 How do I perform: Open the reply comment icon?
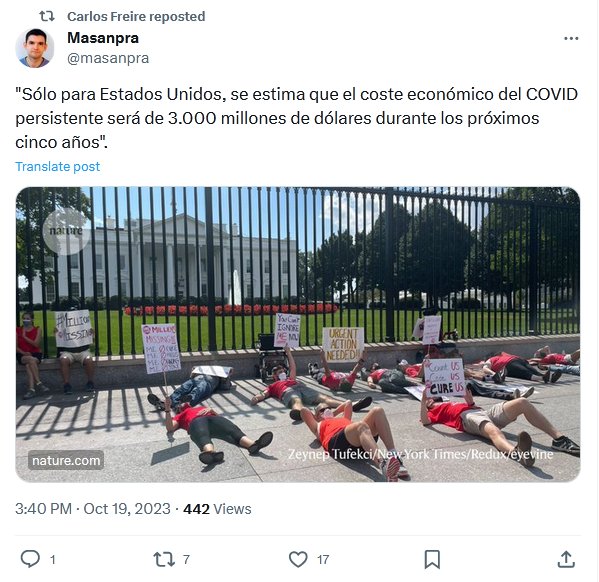pos(30,559)
